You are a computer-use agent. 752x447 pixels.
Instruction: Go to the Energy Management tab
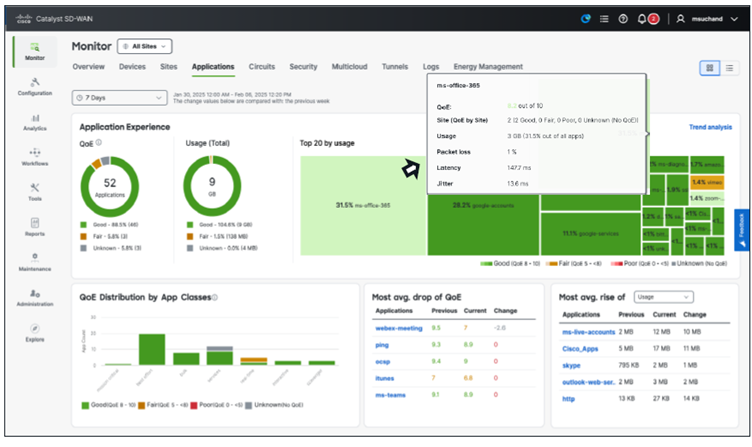488,67
